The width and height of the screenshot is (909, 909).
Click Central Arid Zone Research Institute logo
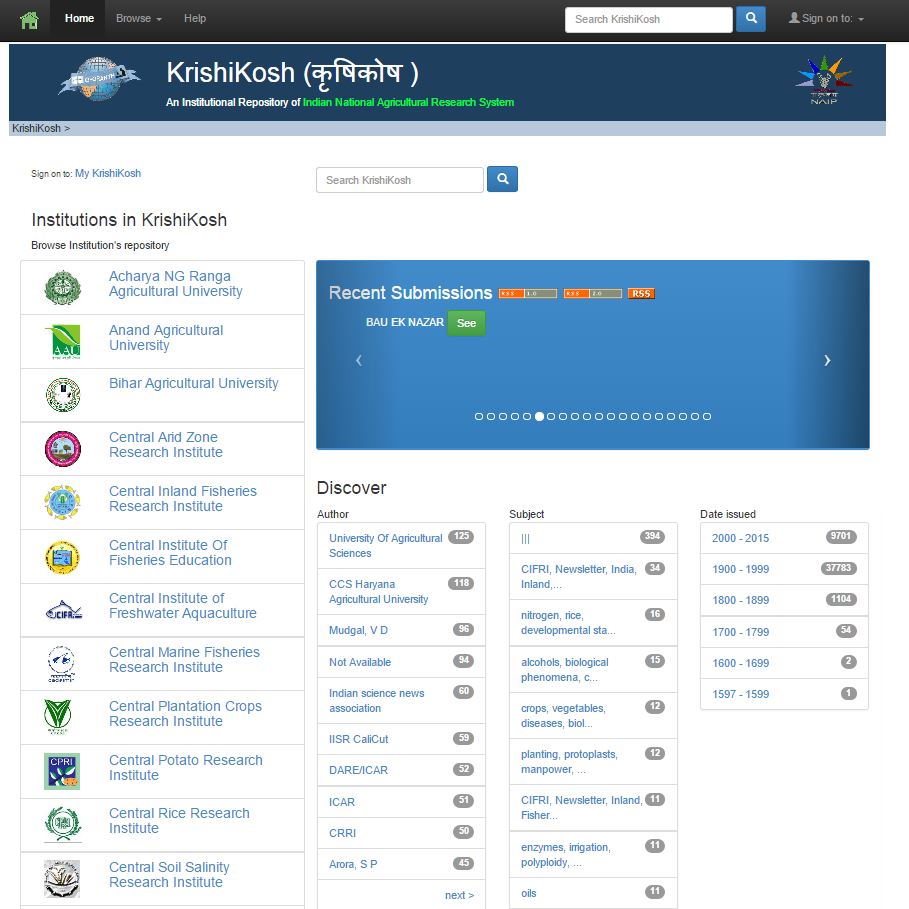click(x=63, y=449)
